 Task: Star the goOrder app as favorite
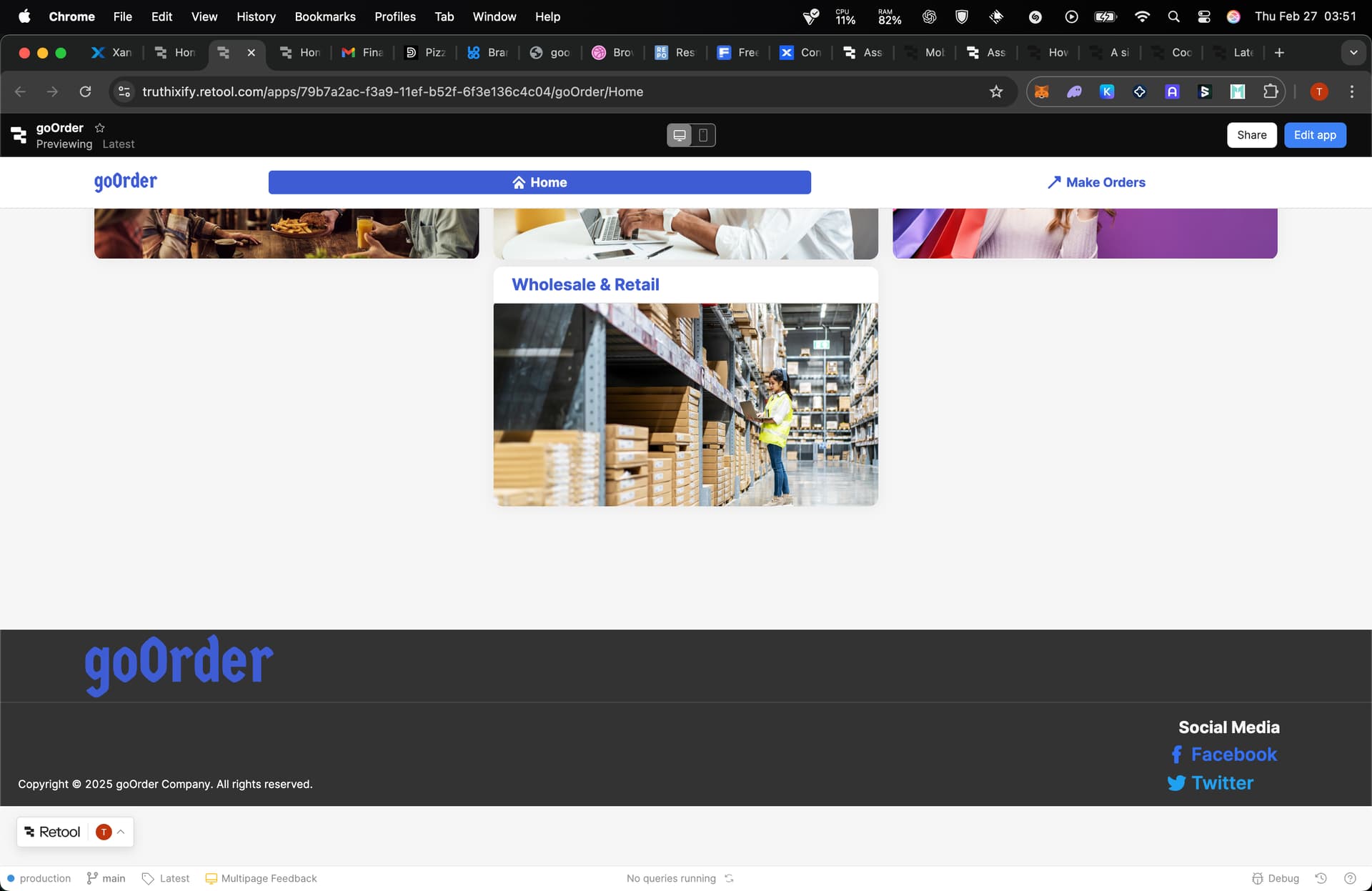click(x=100, y=128)
